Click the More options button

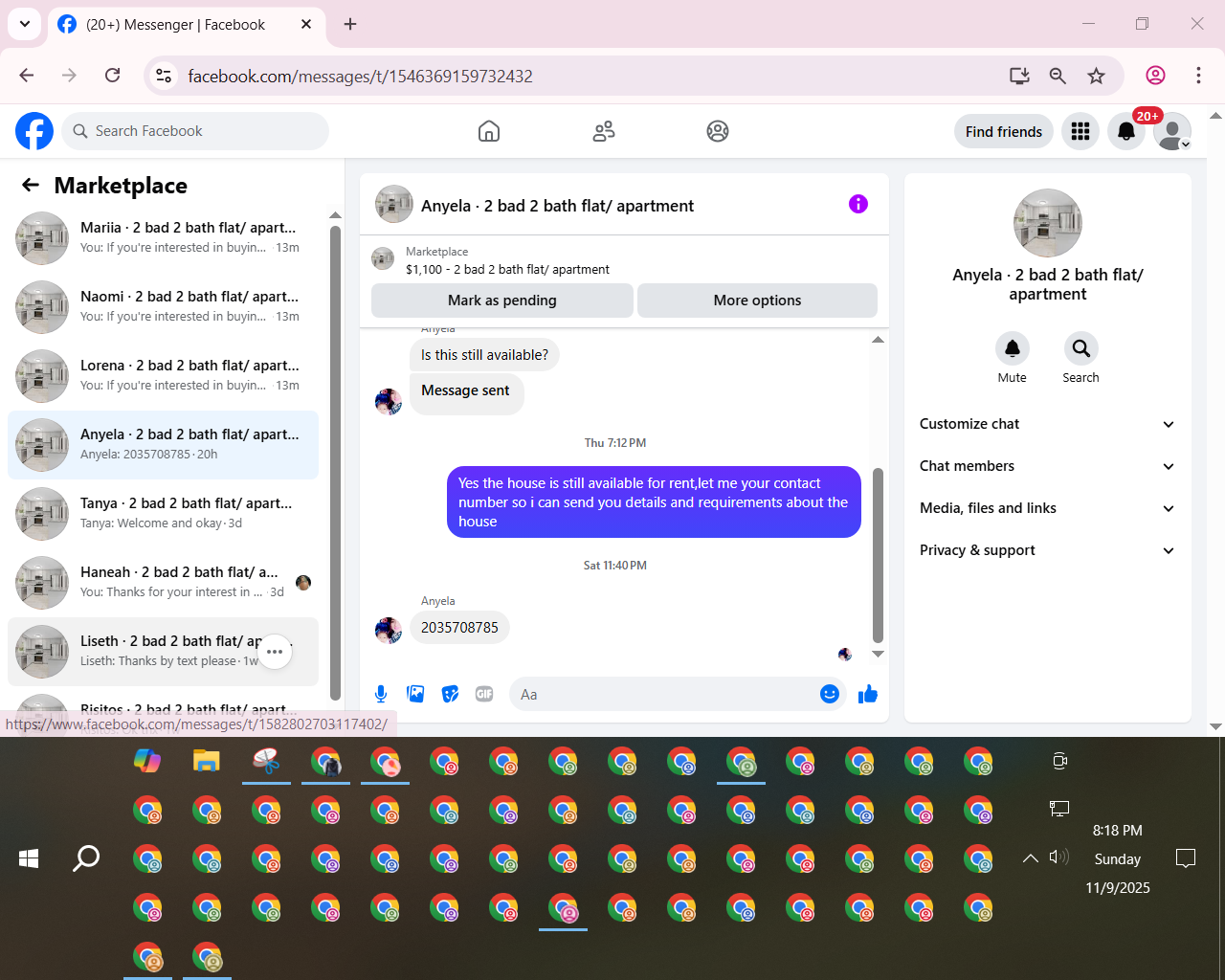[x=757, y=301]
